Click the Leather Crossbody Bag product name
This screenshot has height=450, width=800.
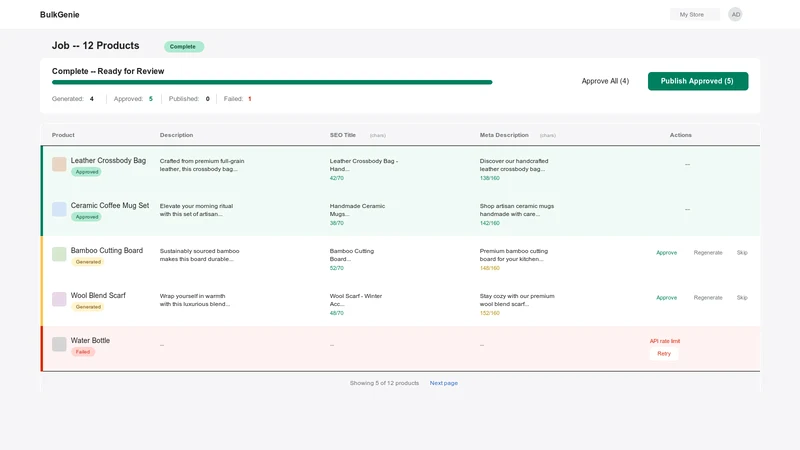(108, 160)
